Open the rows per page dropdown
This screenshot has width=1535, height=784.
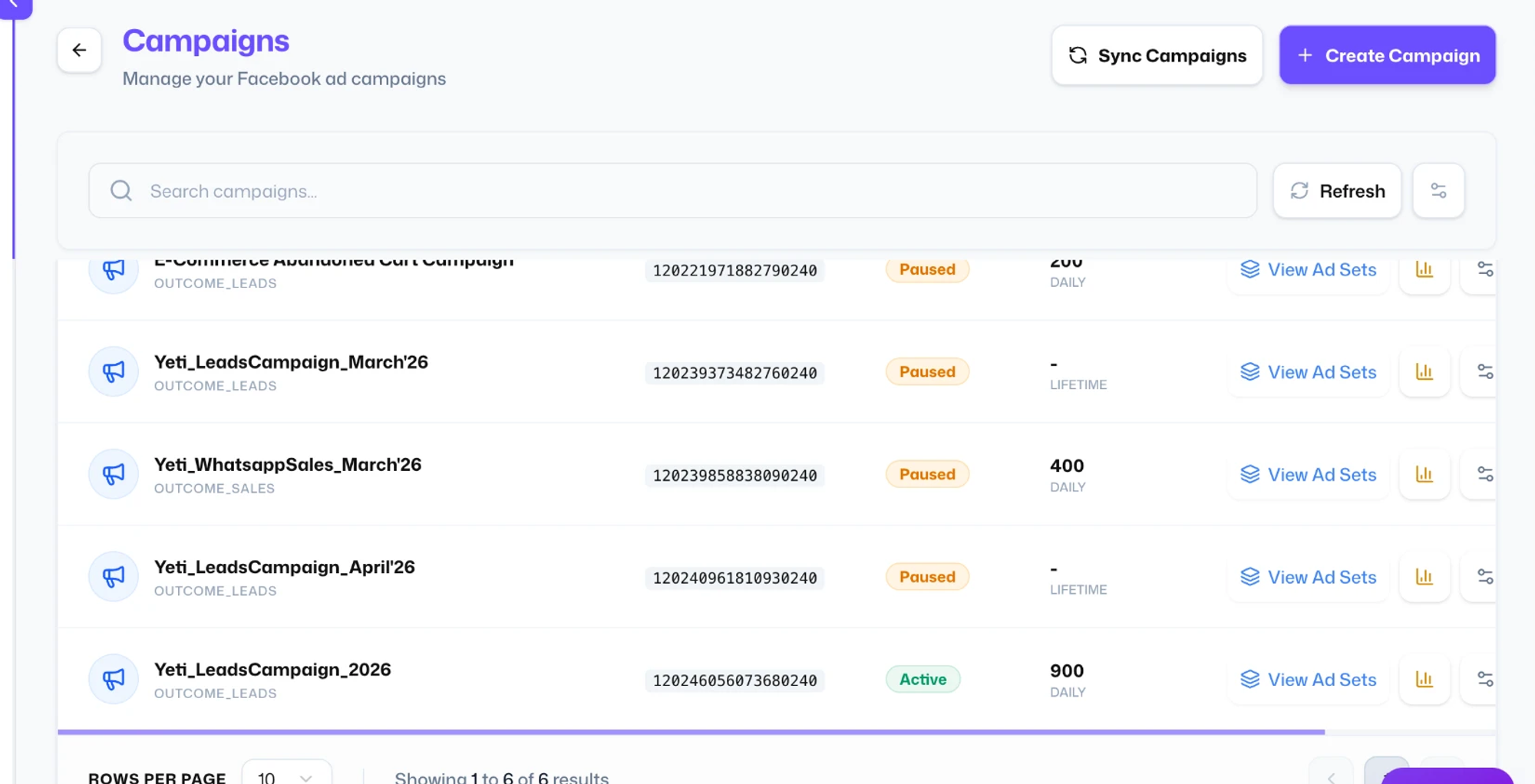point(286,773)
